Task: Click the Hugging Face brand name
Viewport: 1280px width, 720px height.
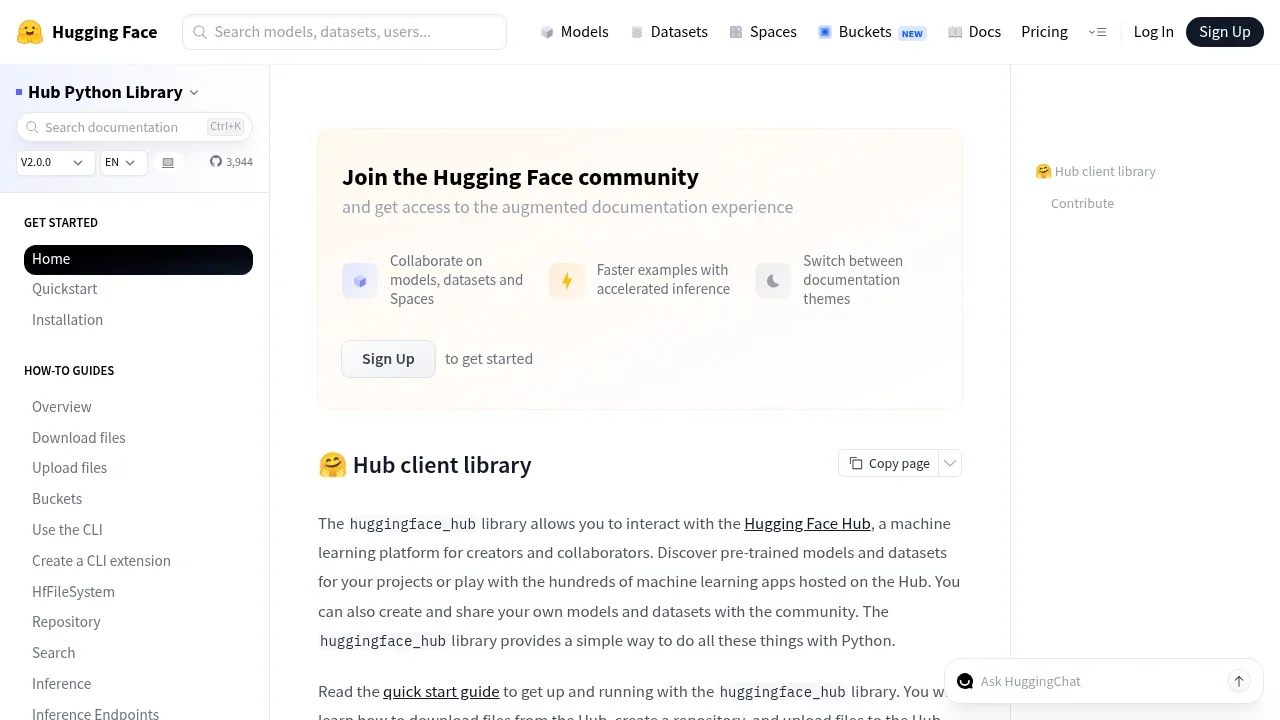Action: pos(104,32)
